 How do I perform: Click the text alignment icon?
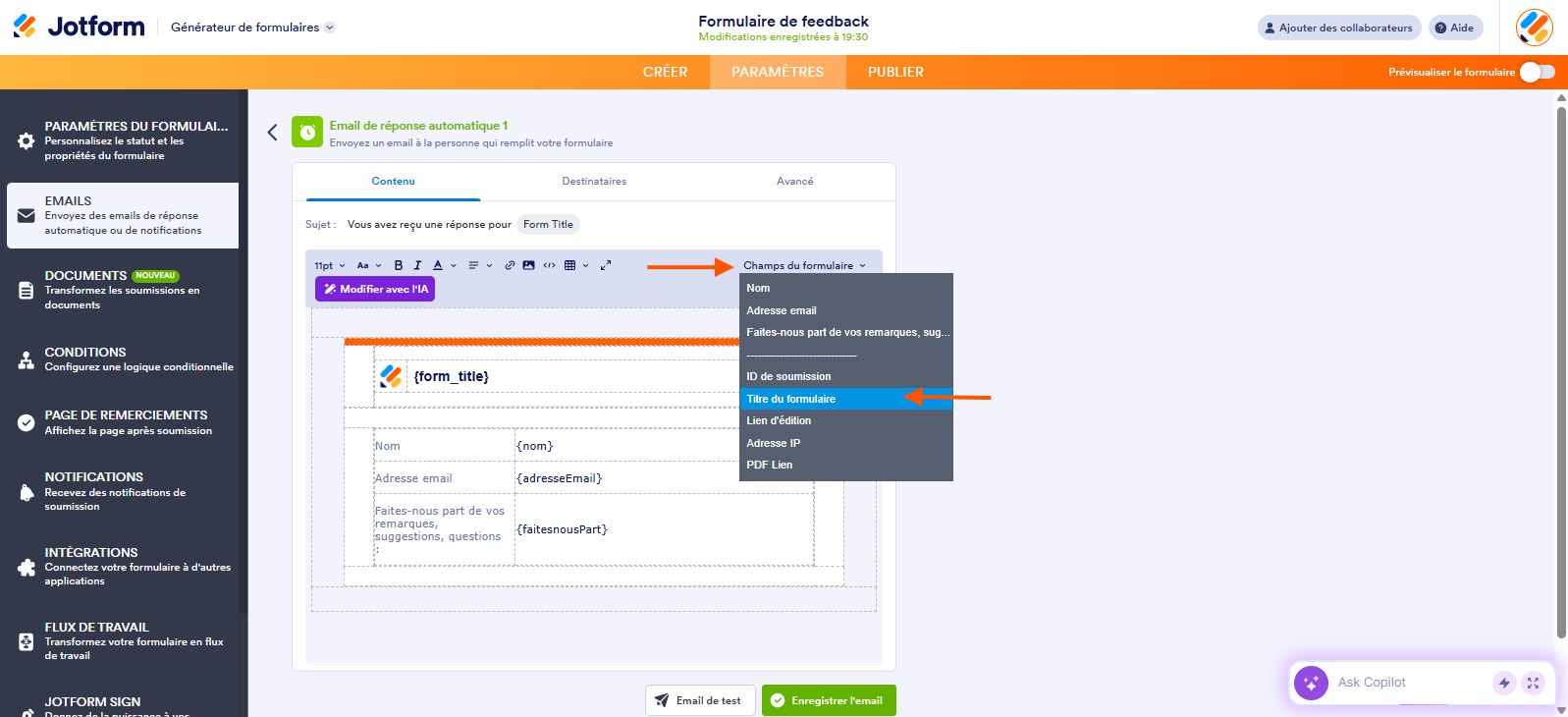click(x=473, y=265)
